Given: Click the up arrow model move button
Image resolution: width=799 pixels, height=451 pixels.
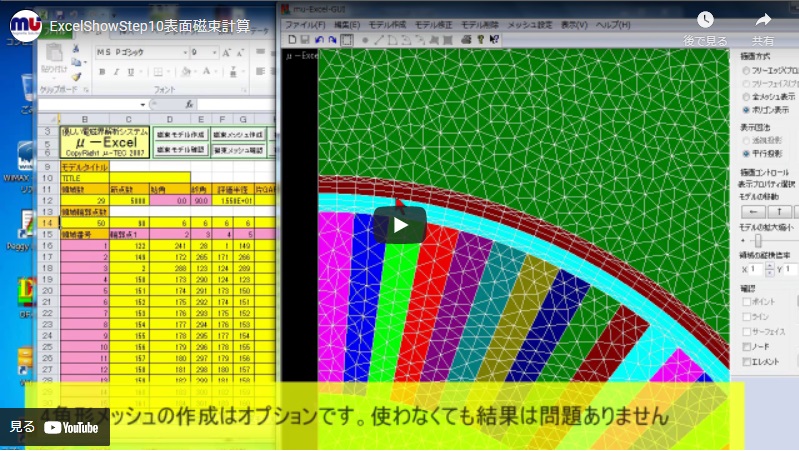Looking at the screenshot, I should pyautogui.click(x=780, y=211).
